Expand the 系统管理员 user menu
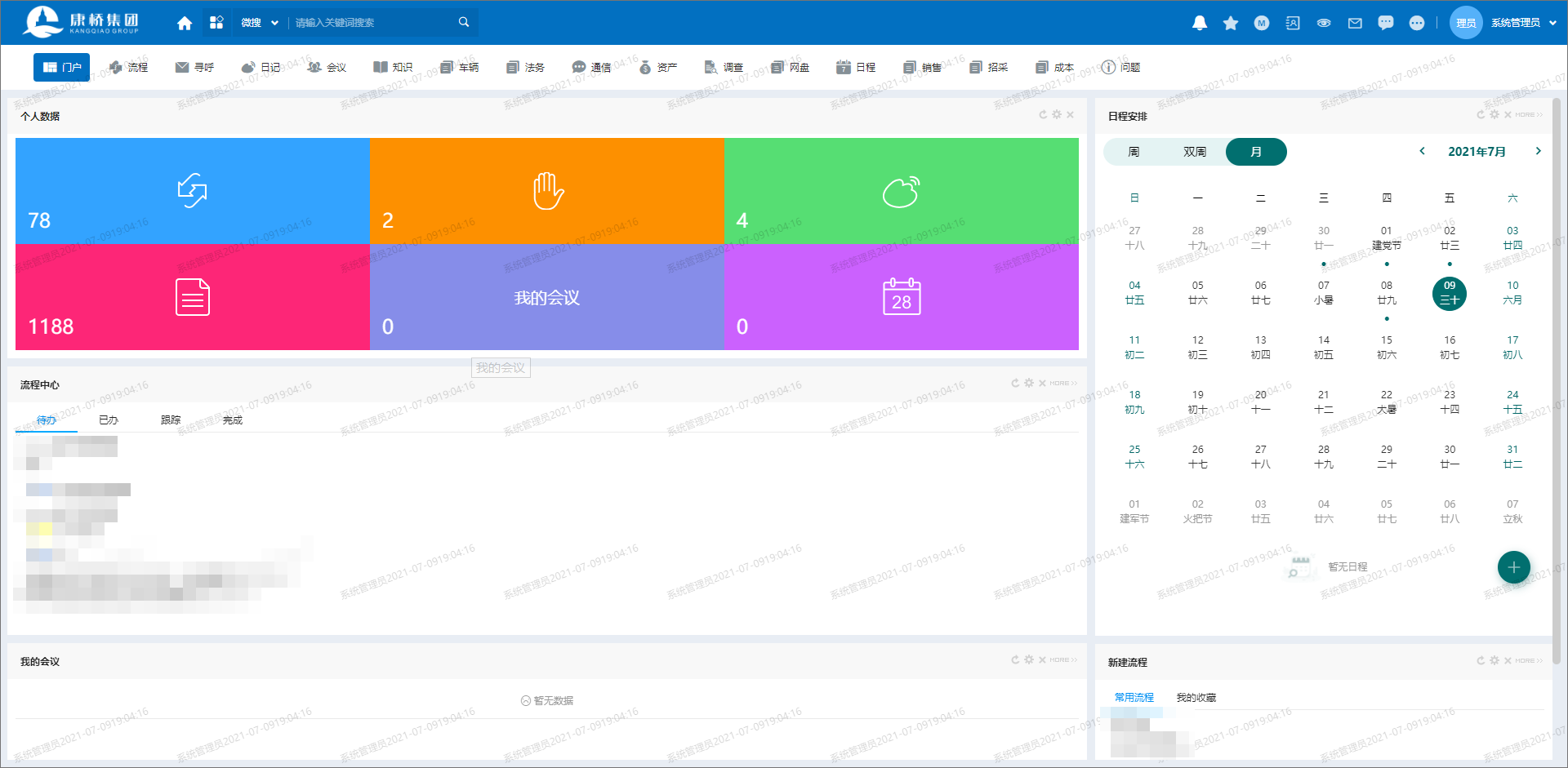Viewport: 1568px width, 768px height. [1524, 23]
